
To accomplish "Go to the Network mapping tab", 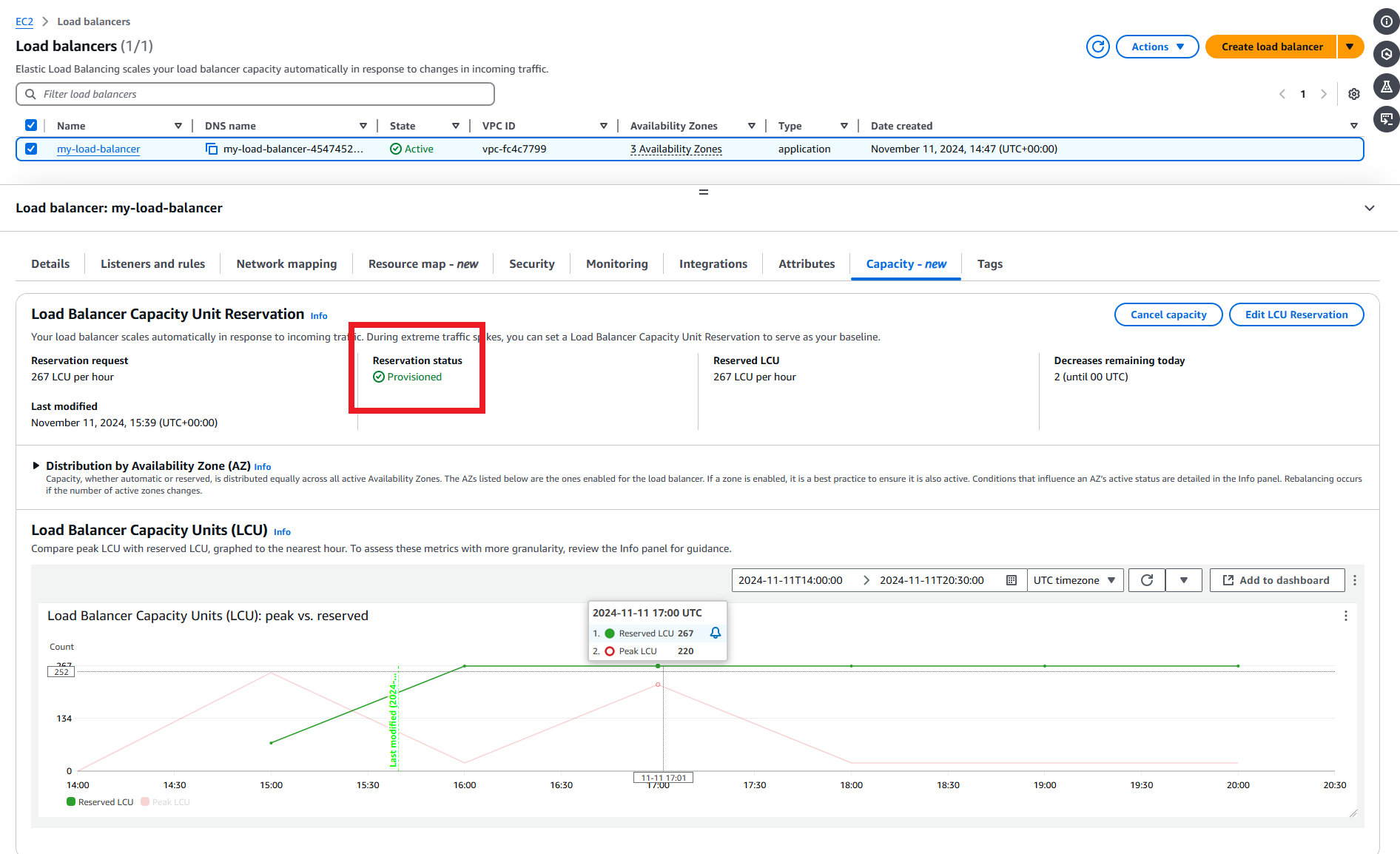I will point(286,264).
